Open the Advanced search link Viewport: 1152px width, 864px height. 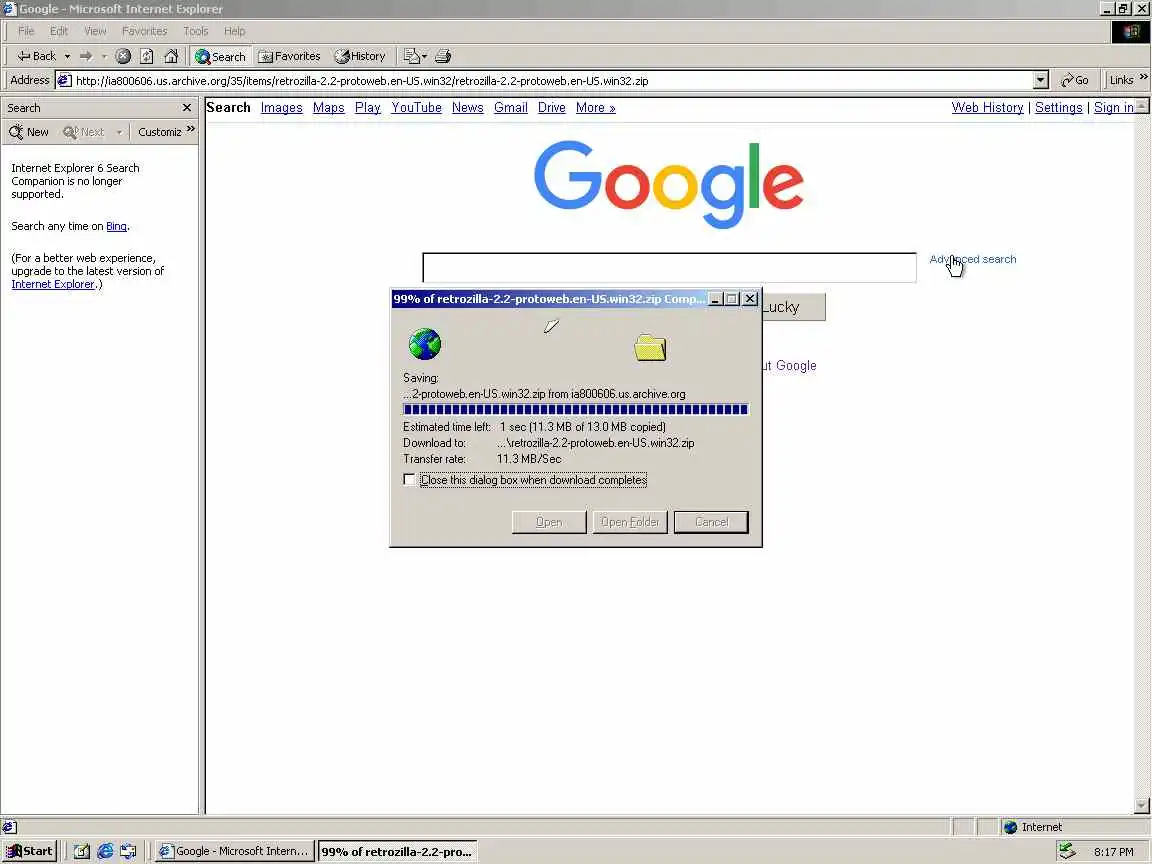pos(973,259)
